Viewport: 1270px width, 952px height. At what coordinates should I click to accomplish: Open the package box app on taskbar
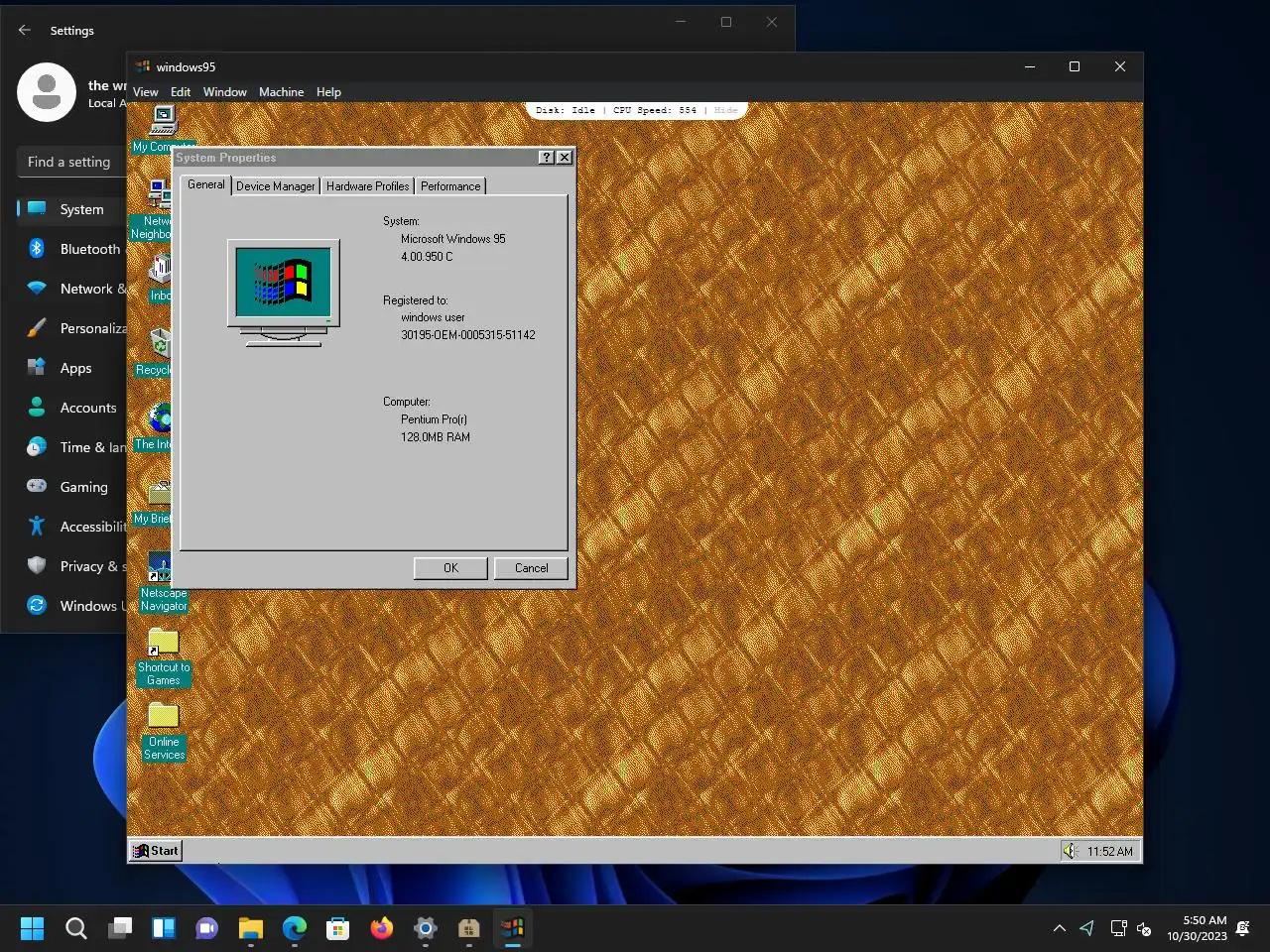point(469,928)
